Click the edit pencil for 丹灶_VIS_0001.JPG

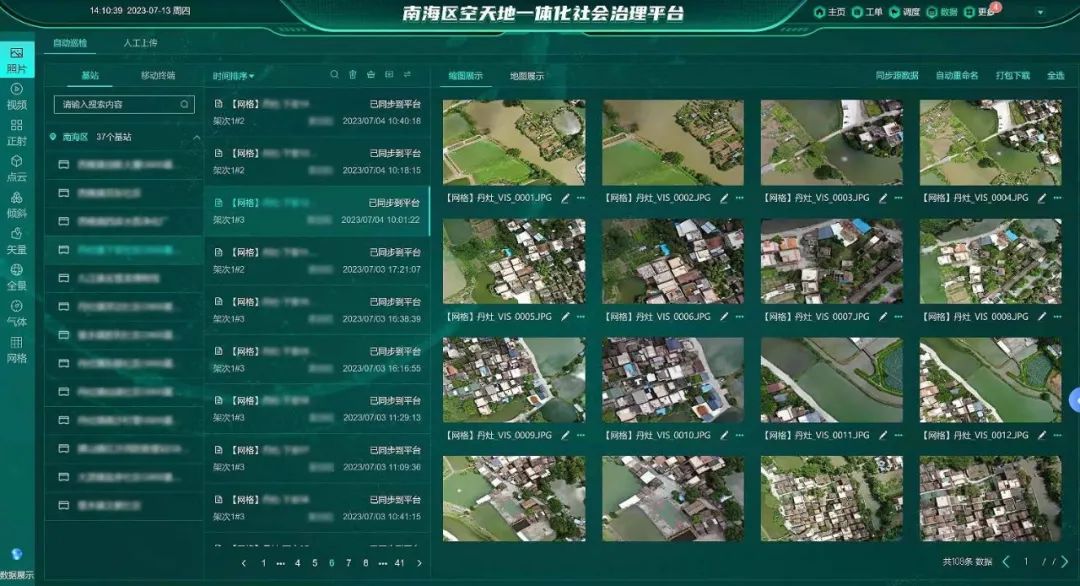pos(565,198)
